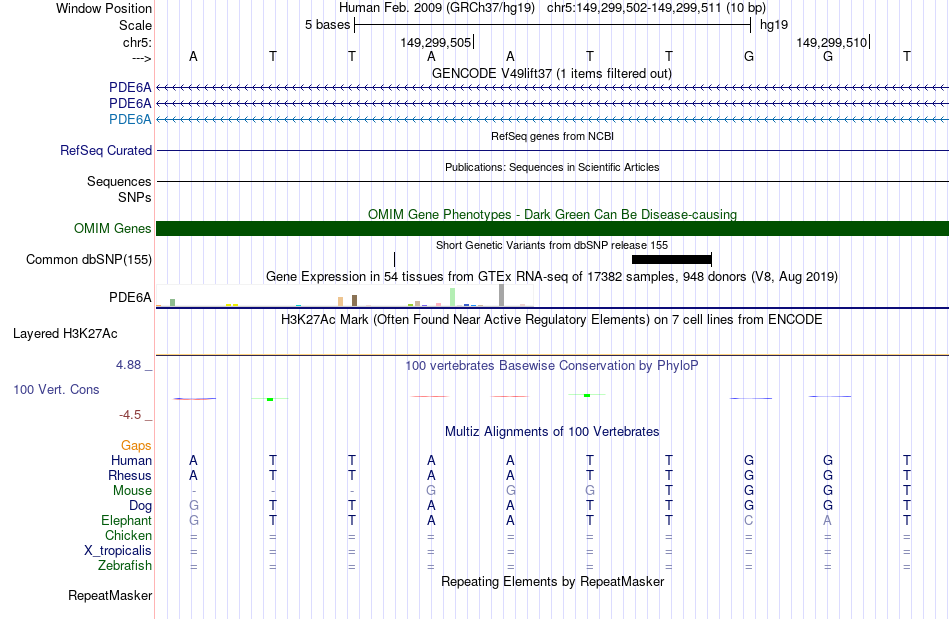Select the Elephant alignment row label

point(127,520)
